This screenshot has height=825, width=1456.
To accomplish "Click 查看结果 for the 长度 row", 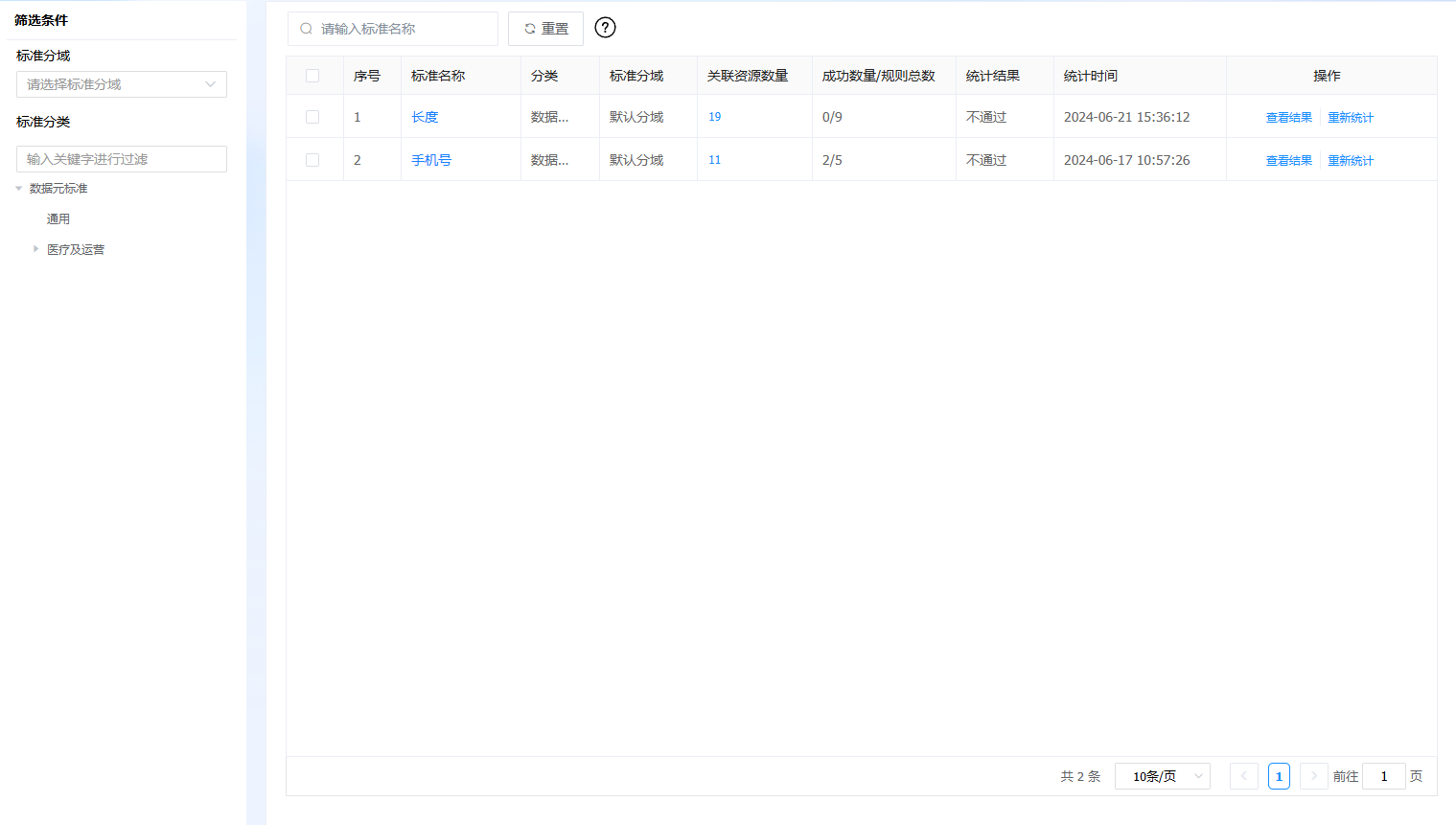I will coord(1288,118).
